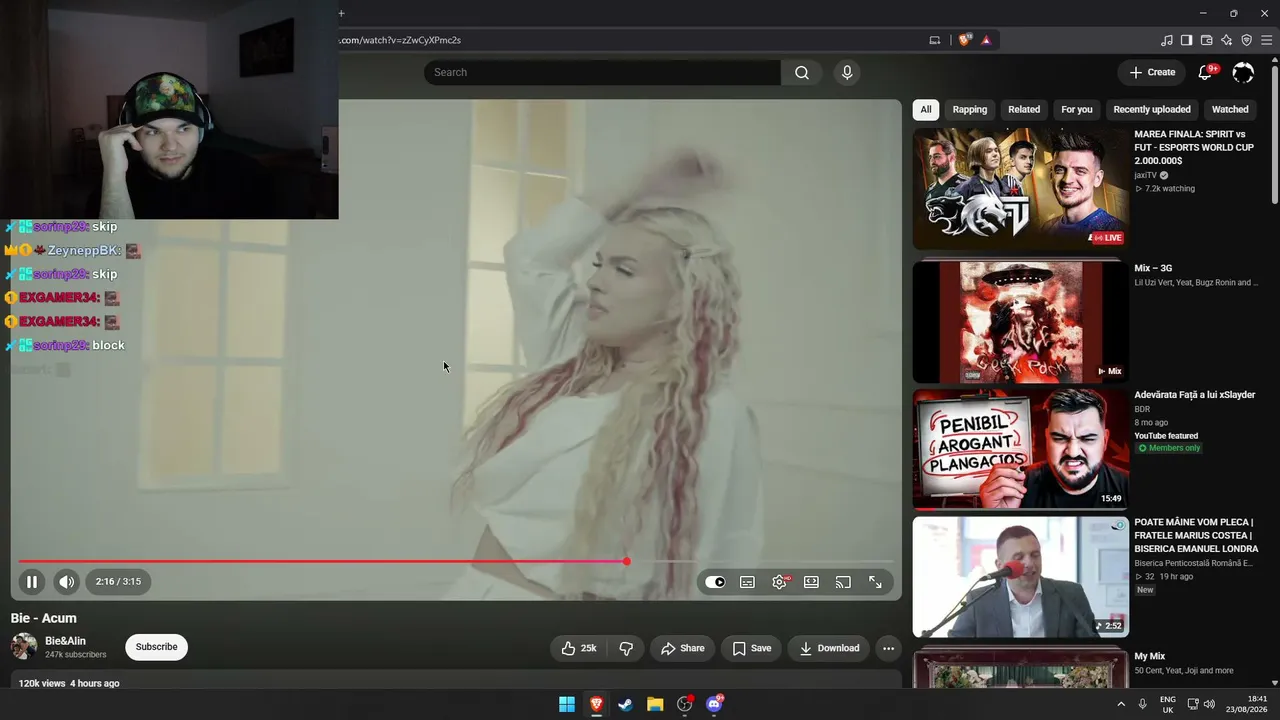Open the MAREA FINALA live stream thumbnail
This screenshot has width=1280, height=720.
(x=1021, y=188)
